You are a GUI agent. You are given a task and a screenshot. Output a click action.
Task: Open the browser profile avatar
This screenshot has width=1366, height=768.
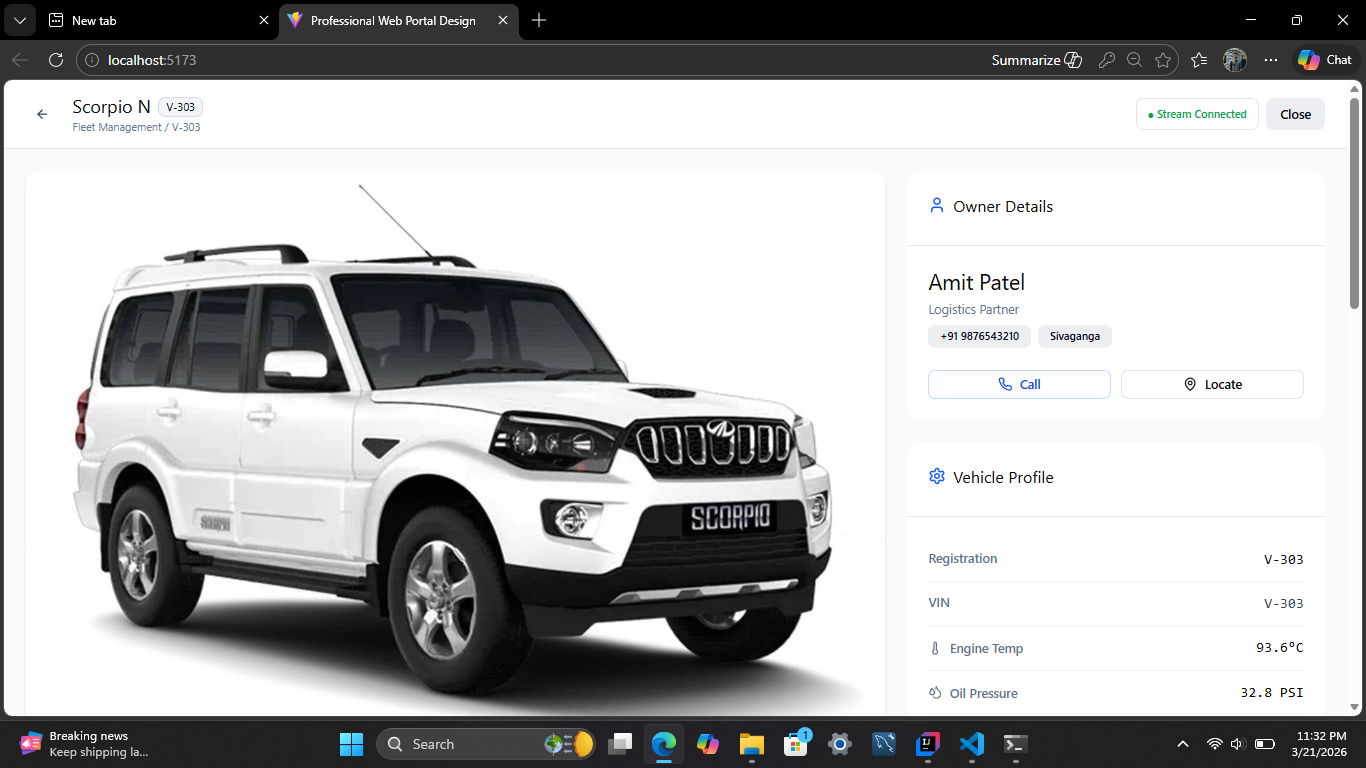pyautogui.click(x=1235, y=60)
